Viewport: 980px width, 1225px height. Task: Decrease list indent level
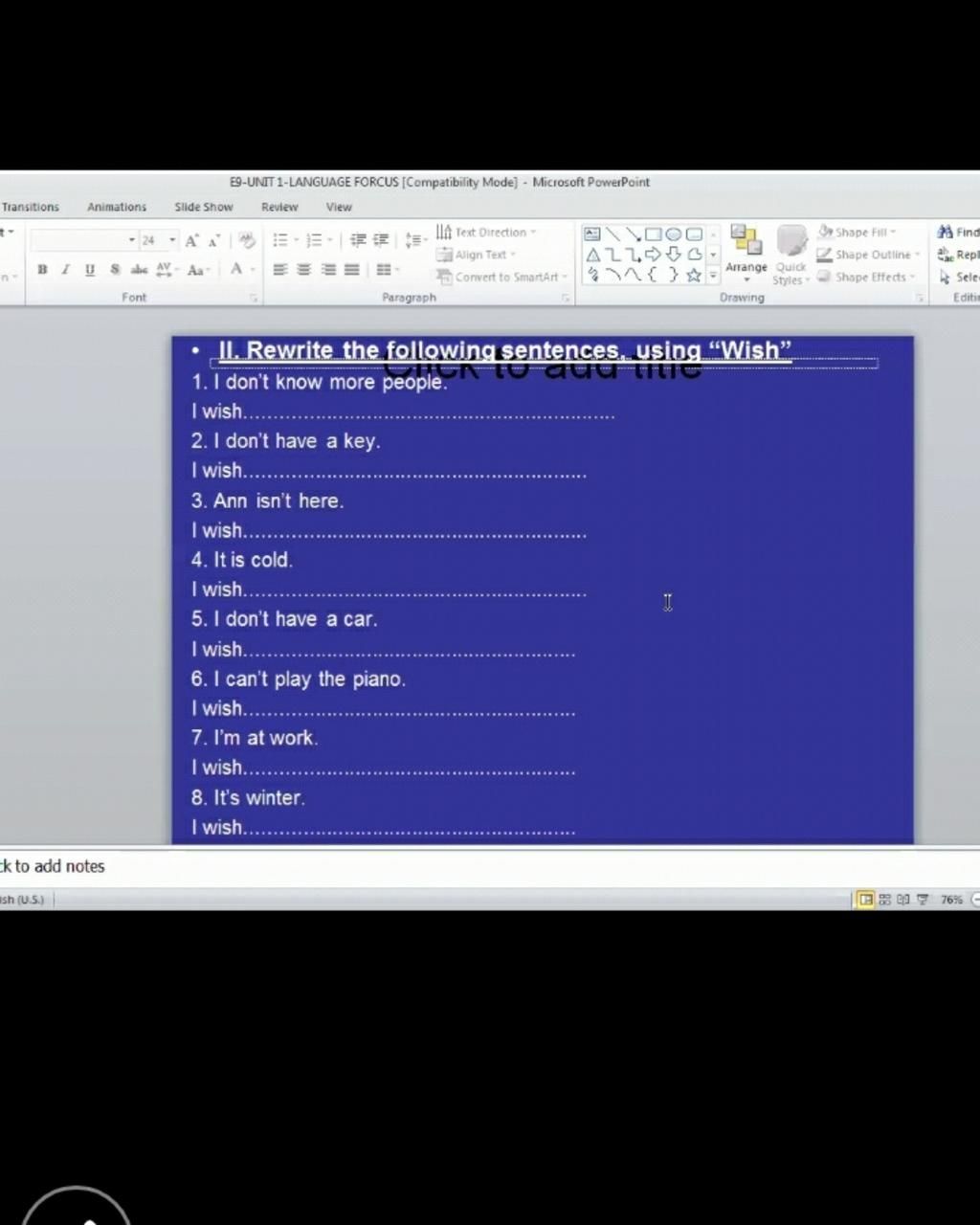point(358,240)
